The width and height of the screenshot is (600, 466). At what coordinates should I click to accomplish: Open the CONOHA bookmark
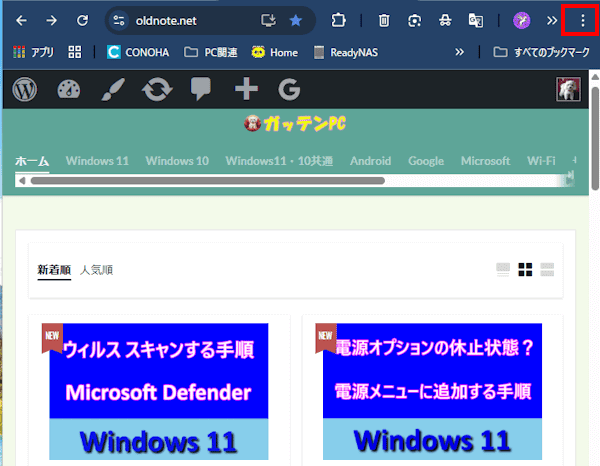tap(138, 52)
